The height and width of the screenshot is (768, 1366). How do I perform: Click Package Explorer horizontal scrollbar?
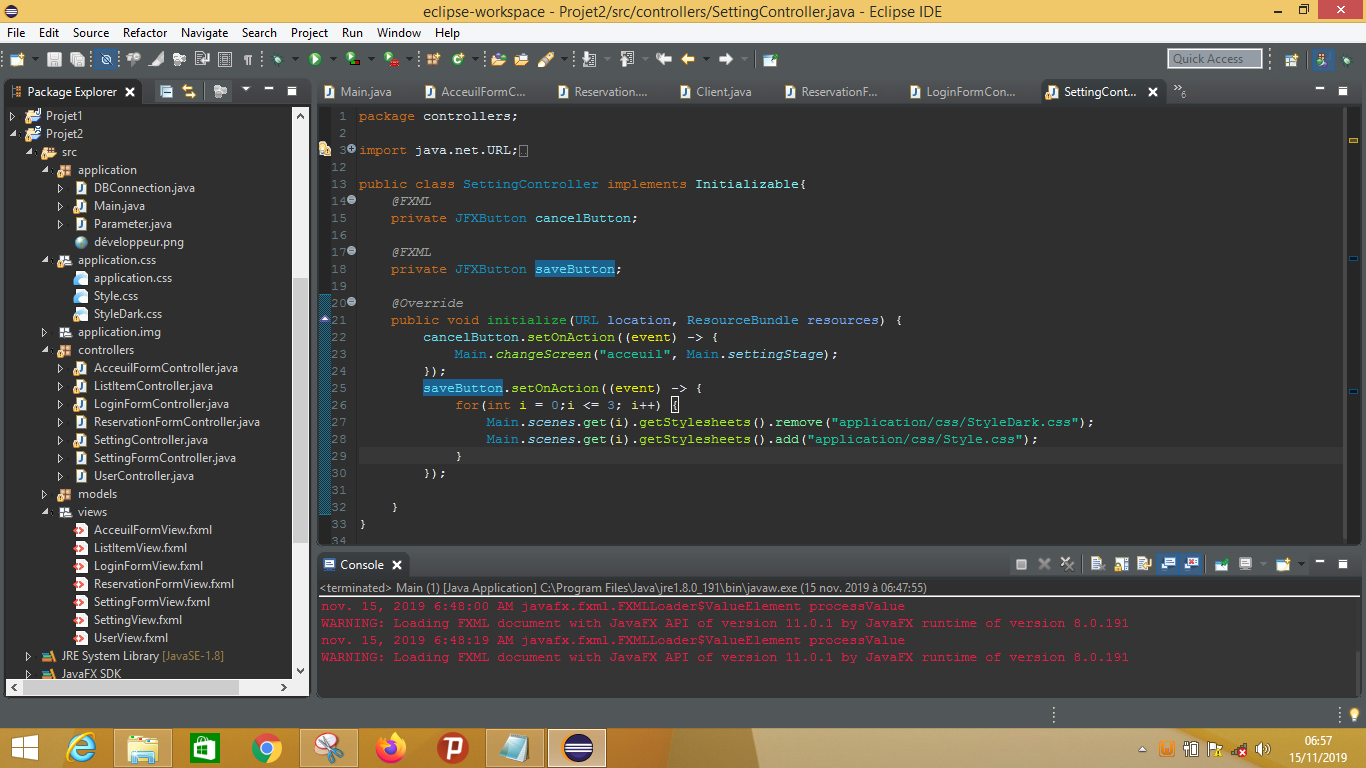click(x=130, y=688)
